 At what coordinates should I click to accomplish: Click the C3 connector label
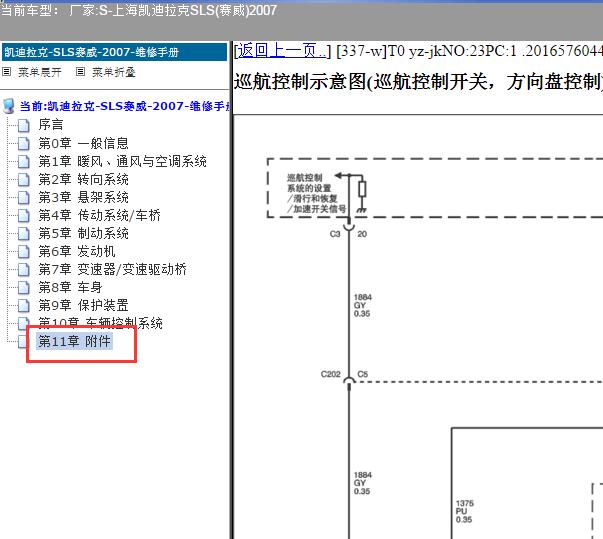[335, 234]
